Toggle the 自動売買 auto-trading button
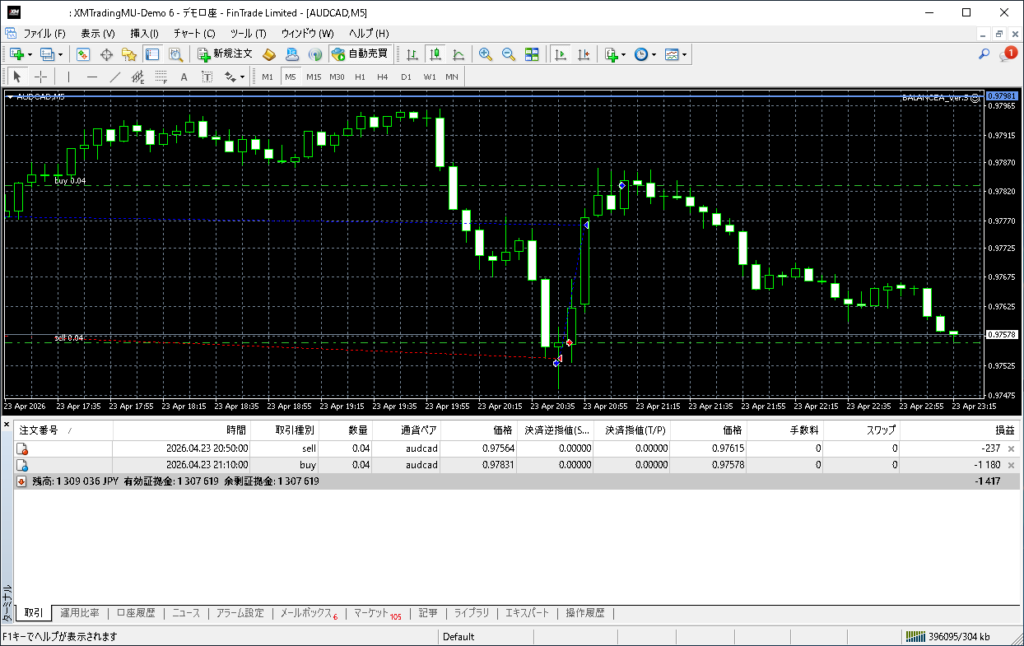 tap(359, 54)
